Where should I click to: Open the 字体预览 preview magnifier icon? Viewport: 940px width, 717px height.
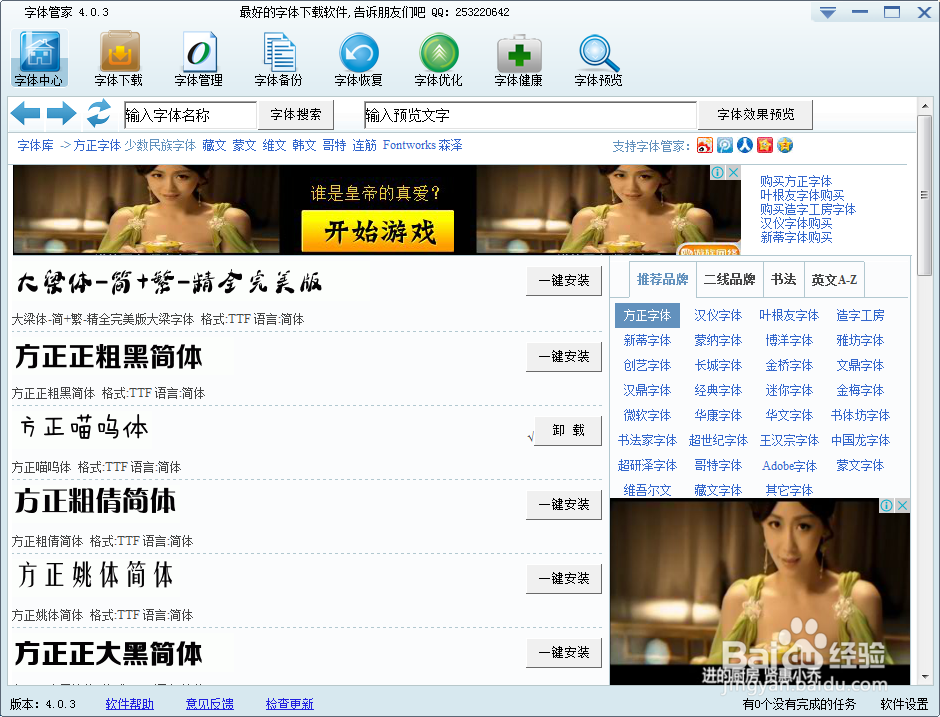[x=598, y=57]
